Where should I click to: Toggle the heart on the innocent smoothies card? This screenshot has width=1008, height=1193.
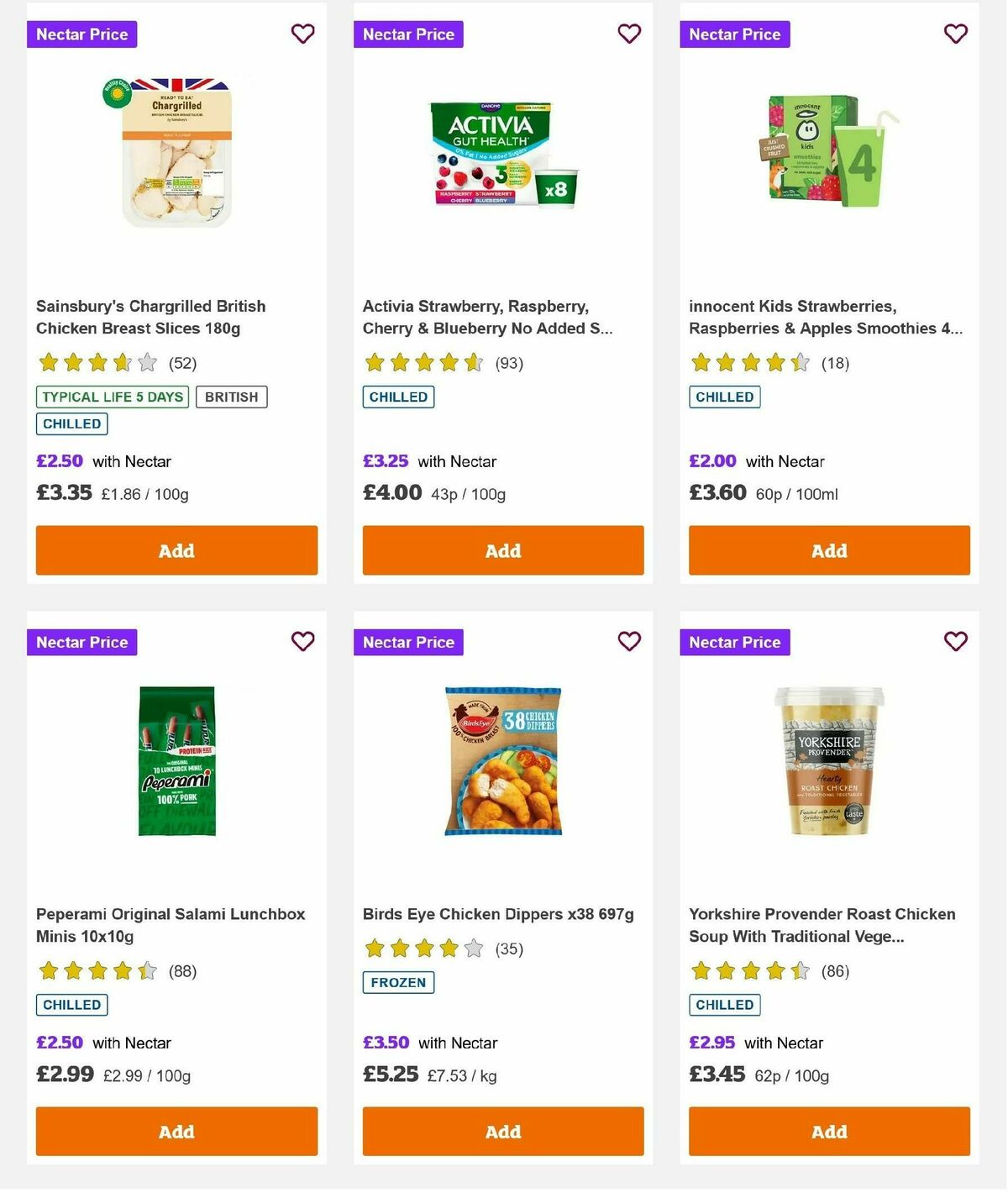coord(955,34)
